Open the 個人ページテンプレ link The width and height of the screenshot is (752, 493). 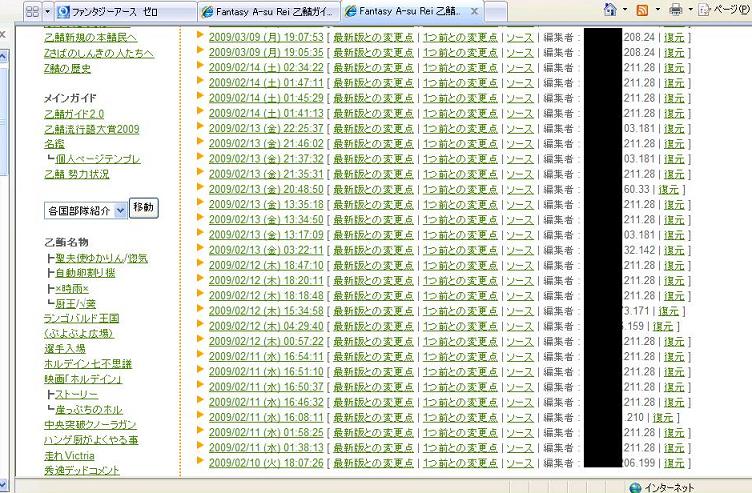(98, 159)
